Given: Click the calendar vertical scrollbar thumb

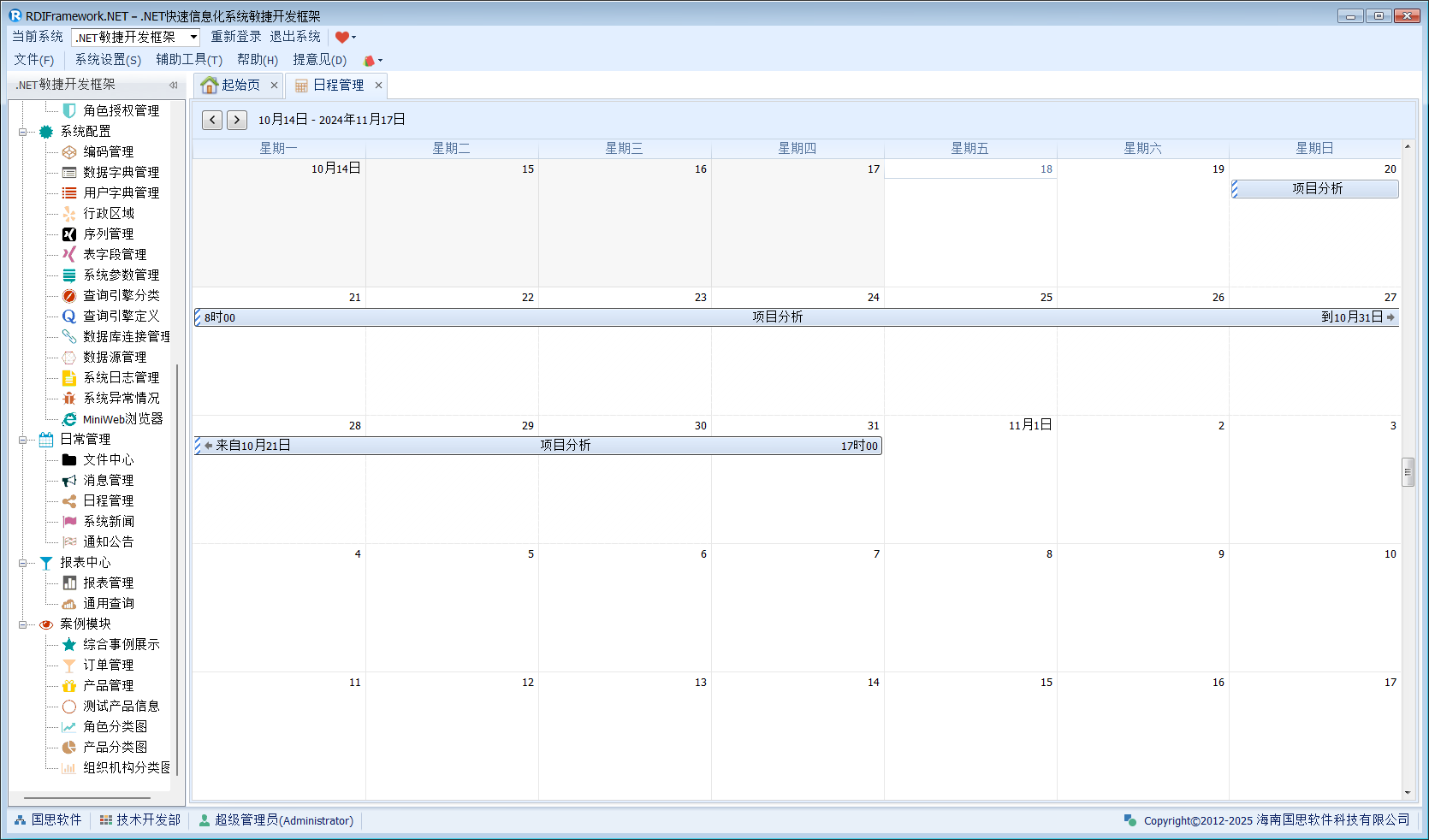Looking at the screenshot, I should point(1408,472).
